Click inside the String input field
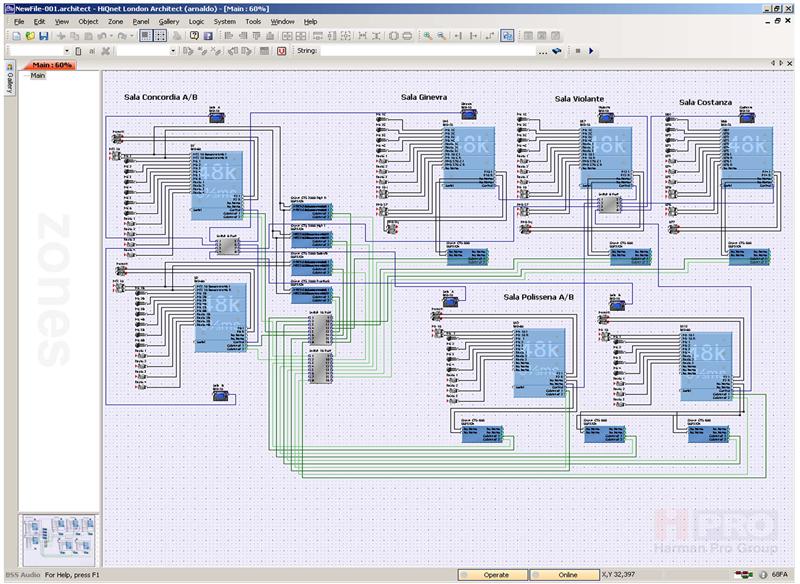This screenshot has height=584, width=800. click(x=428, y=51)
